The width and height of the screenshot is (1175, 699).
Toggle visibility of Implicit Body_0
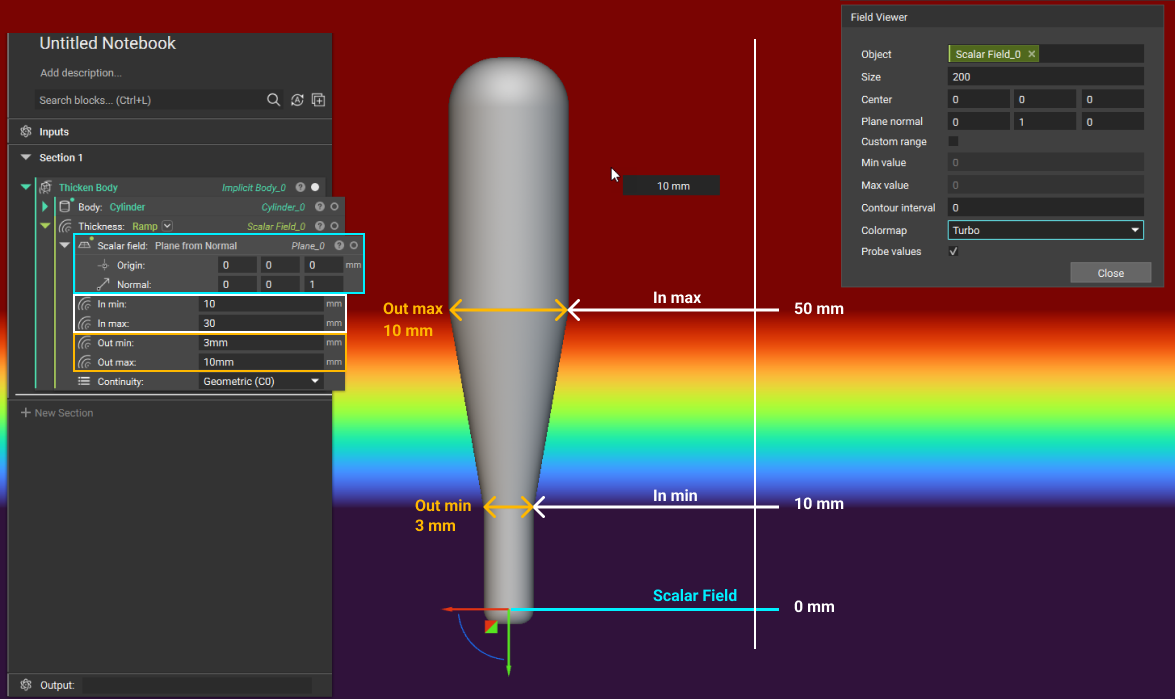pyautogui.click(x=315, y=187)
